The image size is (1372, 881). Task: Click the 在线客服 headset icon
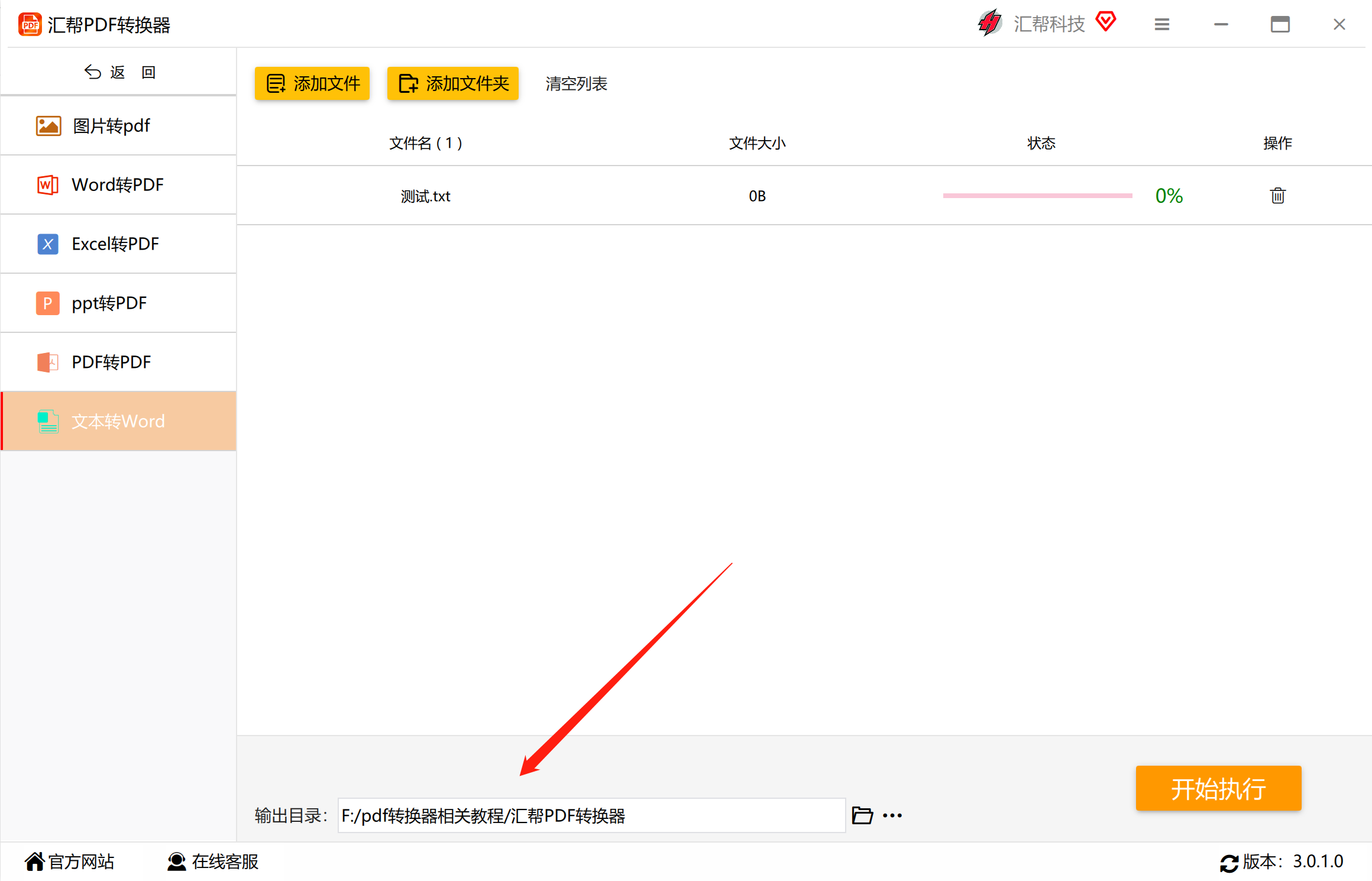point(177,861)
